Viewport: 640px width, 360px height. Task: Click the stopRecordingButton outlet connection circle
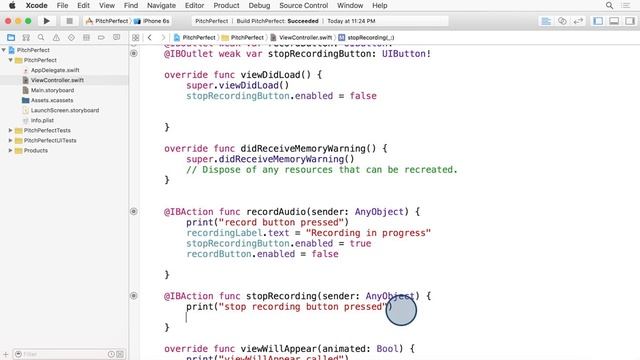click(134, 53)
